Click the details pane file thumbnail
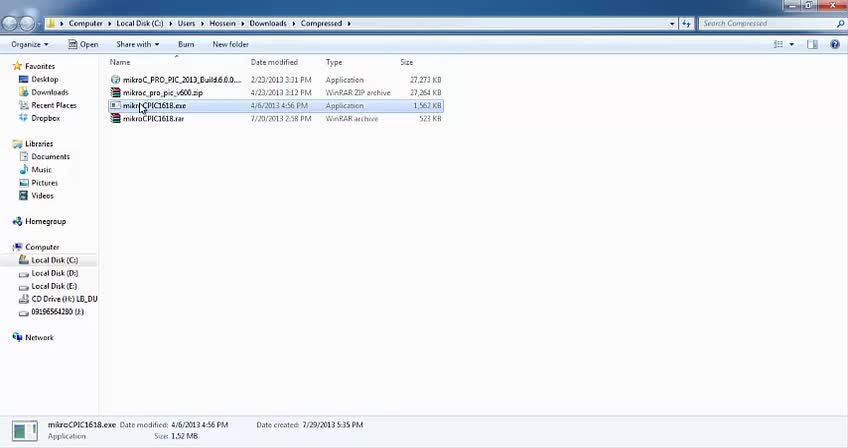This screenshot has height=448, width=848. click(24, 431)
